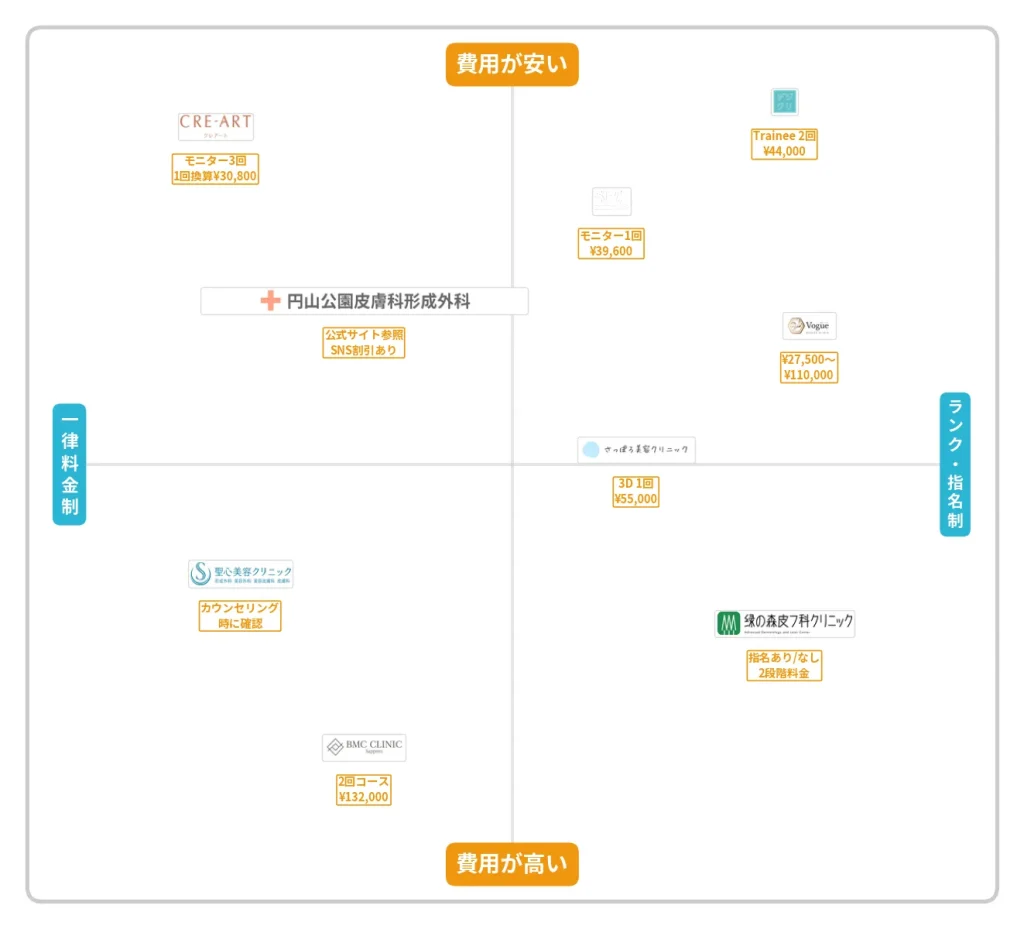
Task: Click the 聖心美容クリニック logo
Action: 240,574
